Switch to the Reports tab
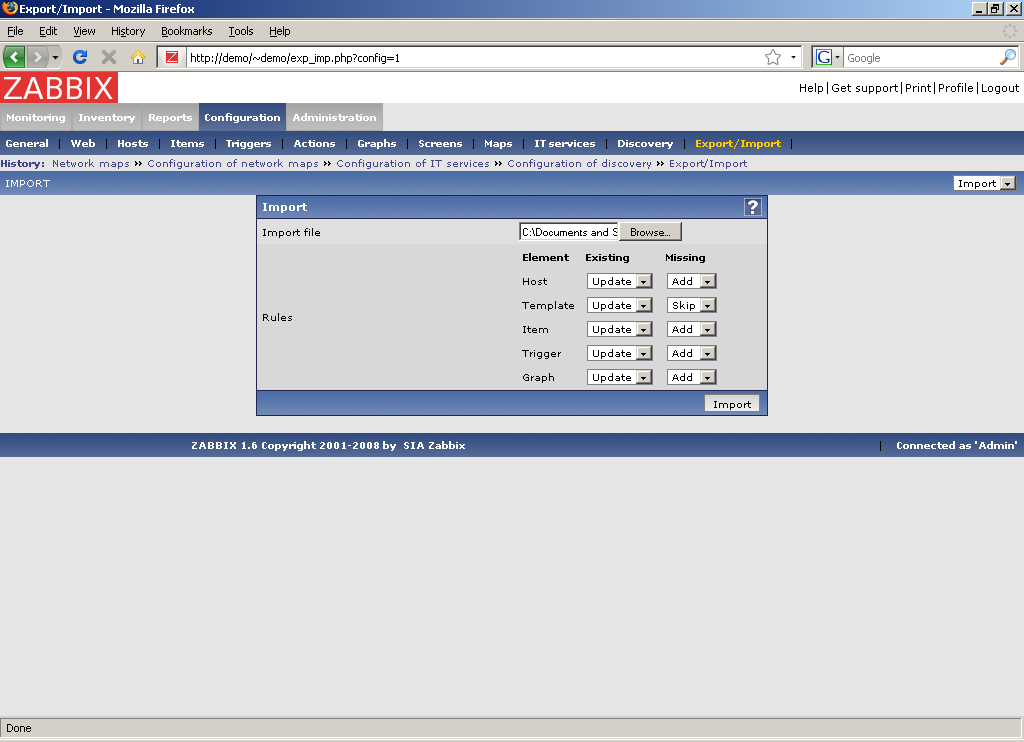 [170, 118]
